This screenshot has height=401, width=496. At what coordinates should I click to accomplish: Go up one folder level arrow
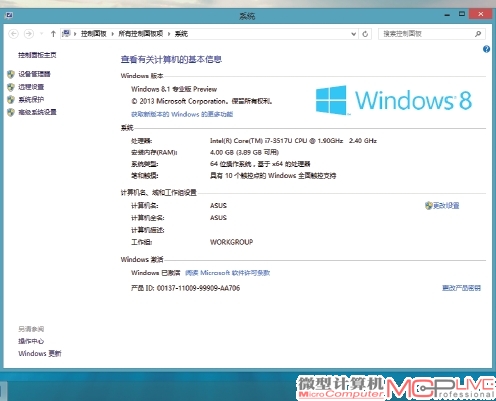[x=53, y=34]
